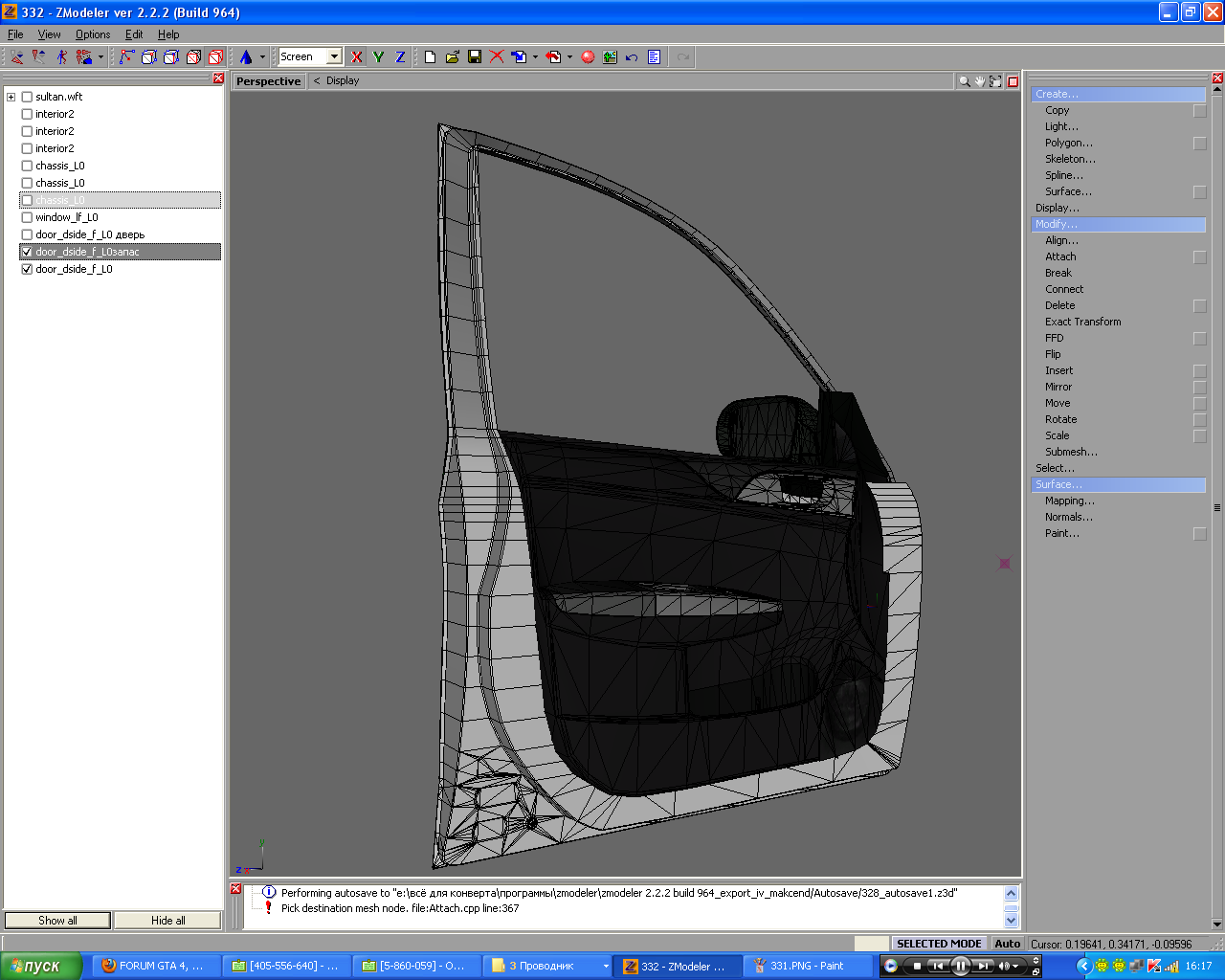Open the Edit menu
1225x980 pixels.
coord(134,34)
